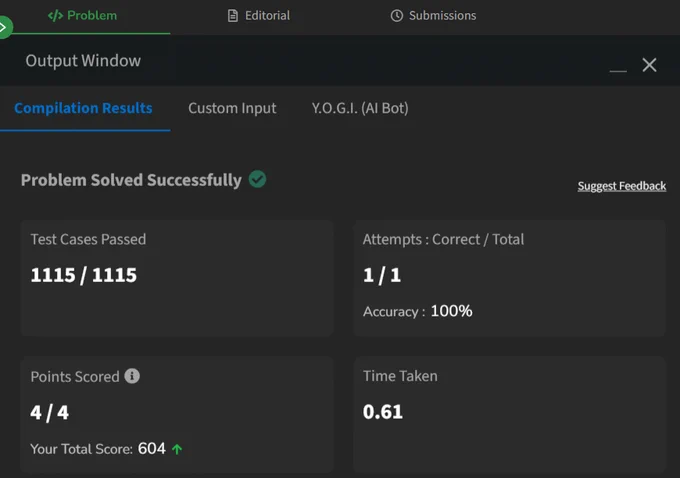Click the Test Cases Passed card
Image resolution: width=680 pixels, height=478 pixels.
pyautogui.click(x=177, y=278)
